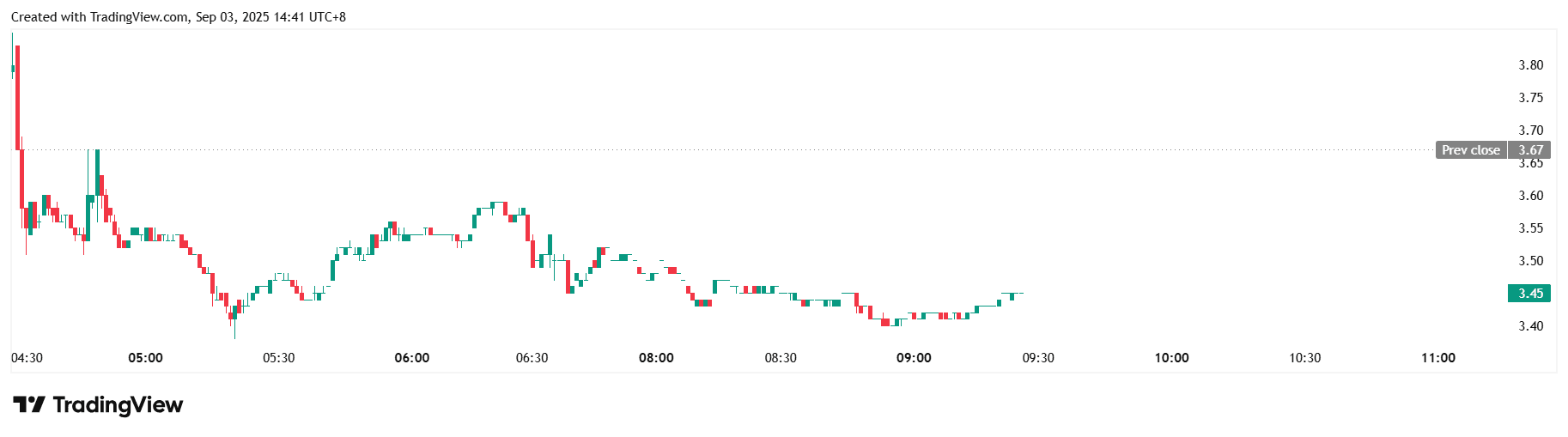The height and width of the screenshot is (437, 1568).
Task: Click the 3.60 price axis label
Action: 1530,196
